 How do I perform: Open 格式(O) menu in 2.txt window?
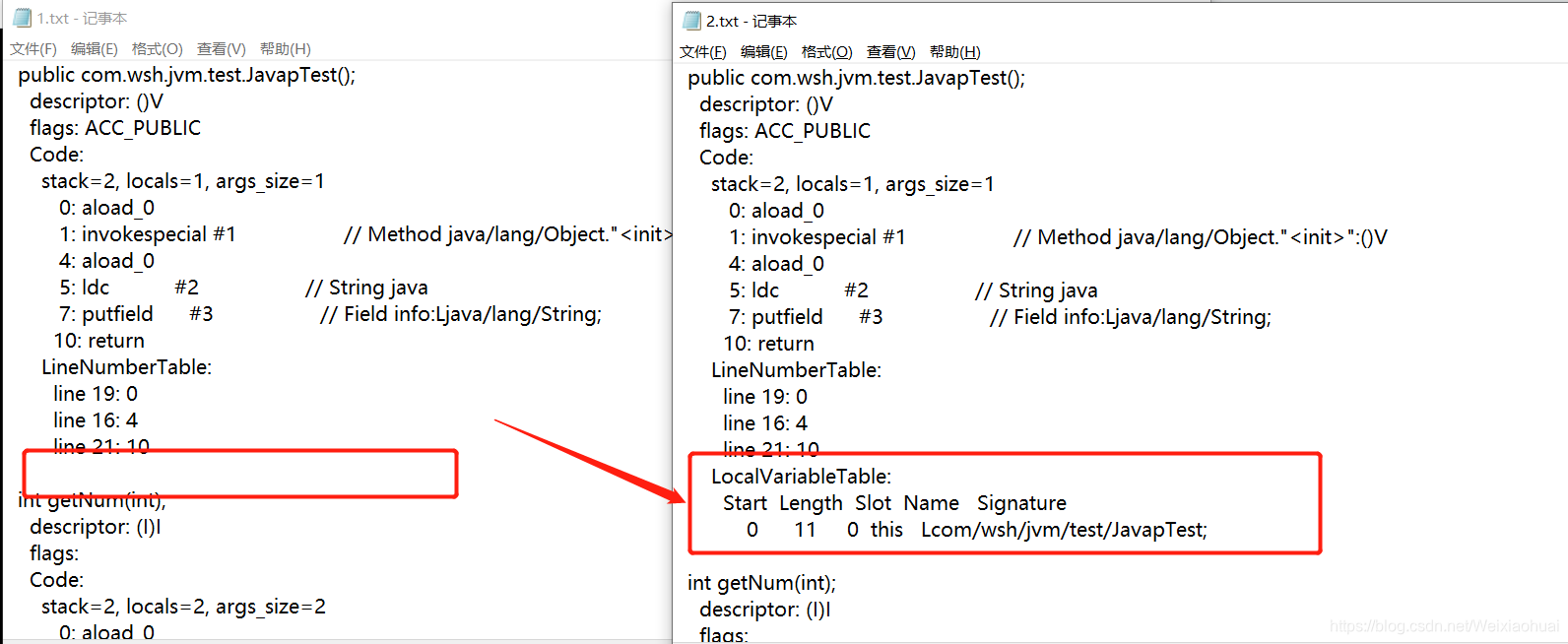pos(827,52)
